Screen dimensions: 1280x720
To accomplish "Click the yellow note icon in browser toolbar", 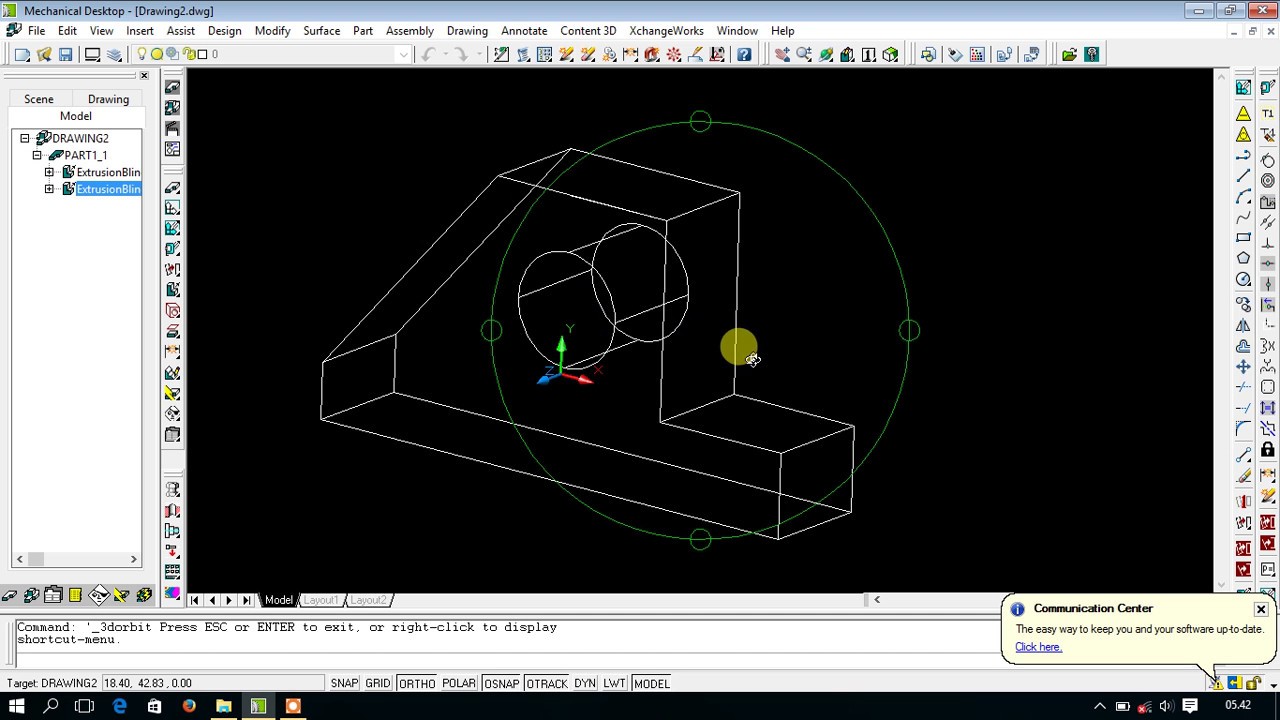I will point(75,596).
